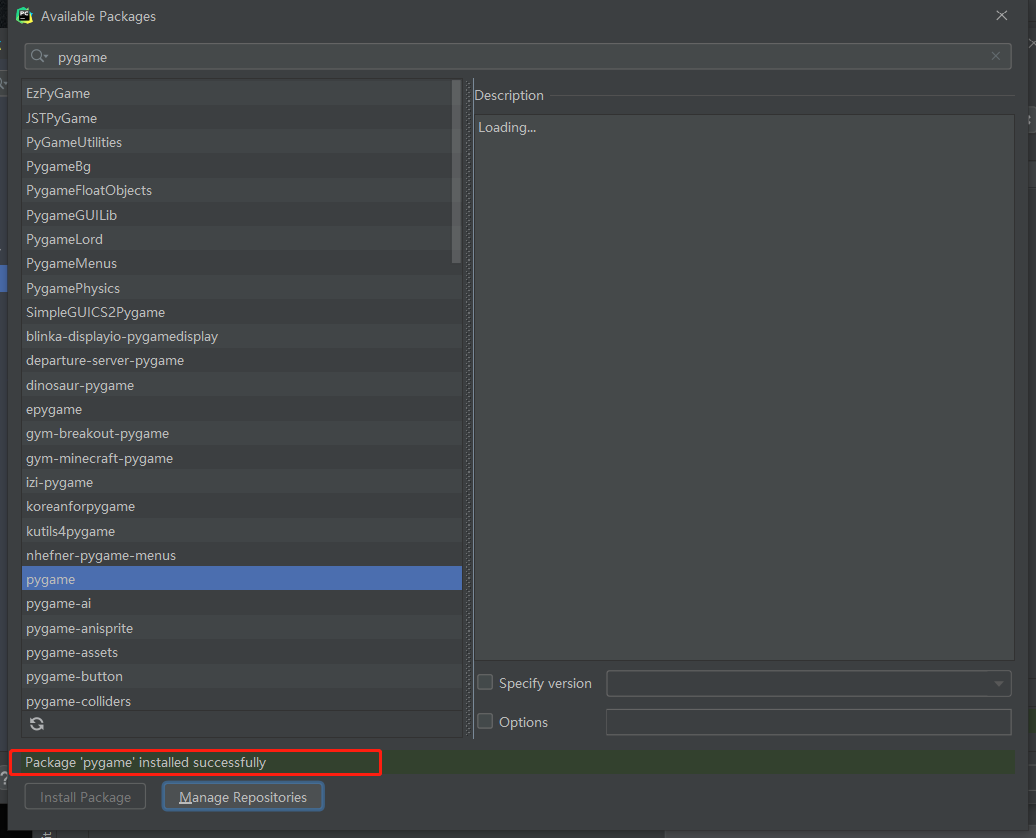Select pygame-anisprite package

click(242, 628)
